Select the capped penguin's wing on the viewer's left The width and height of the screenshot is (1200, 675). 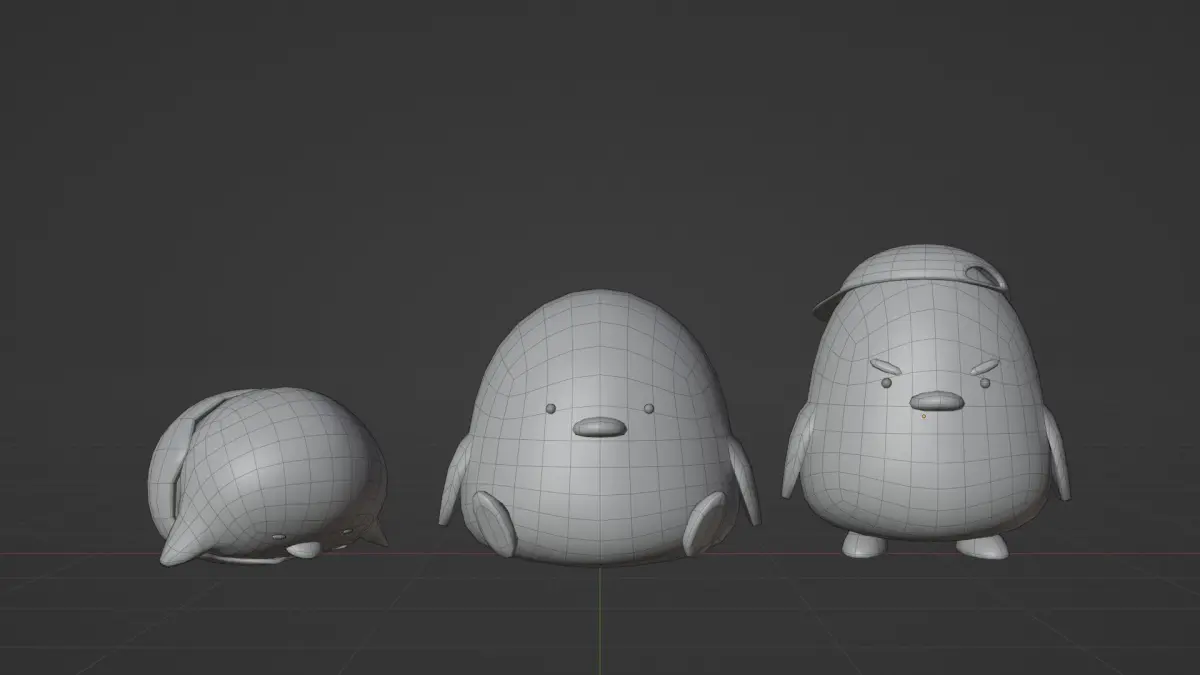pos(798,450)
